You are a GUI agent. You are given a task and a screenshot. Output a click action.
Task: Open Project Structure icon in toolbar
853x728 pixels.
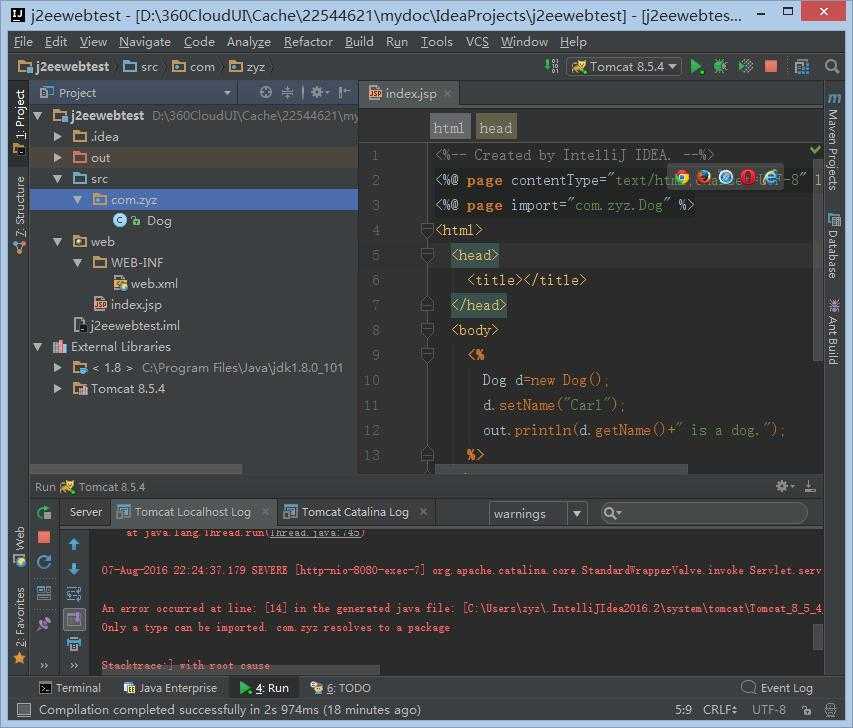[802, 67]
